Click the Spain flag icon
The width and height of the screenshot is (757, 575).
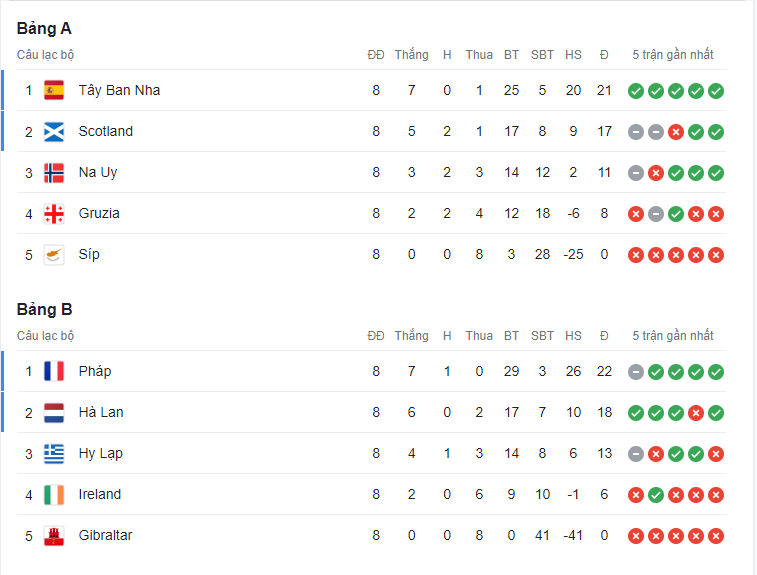click(x=54, y=90)
